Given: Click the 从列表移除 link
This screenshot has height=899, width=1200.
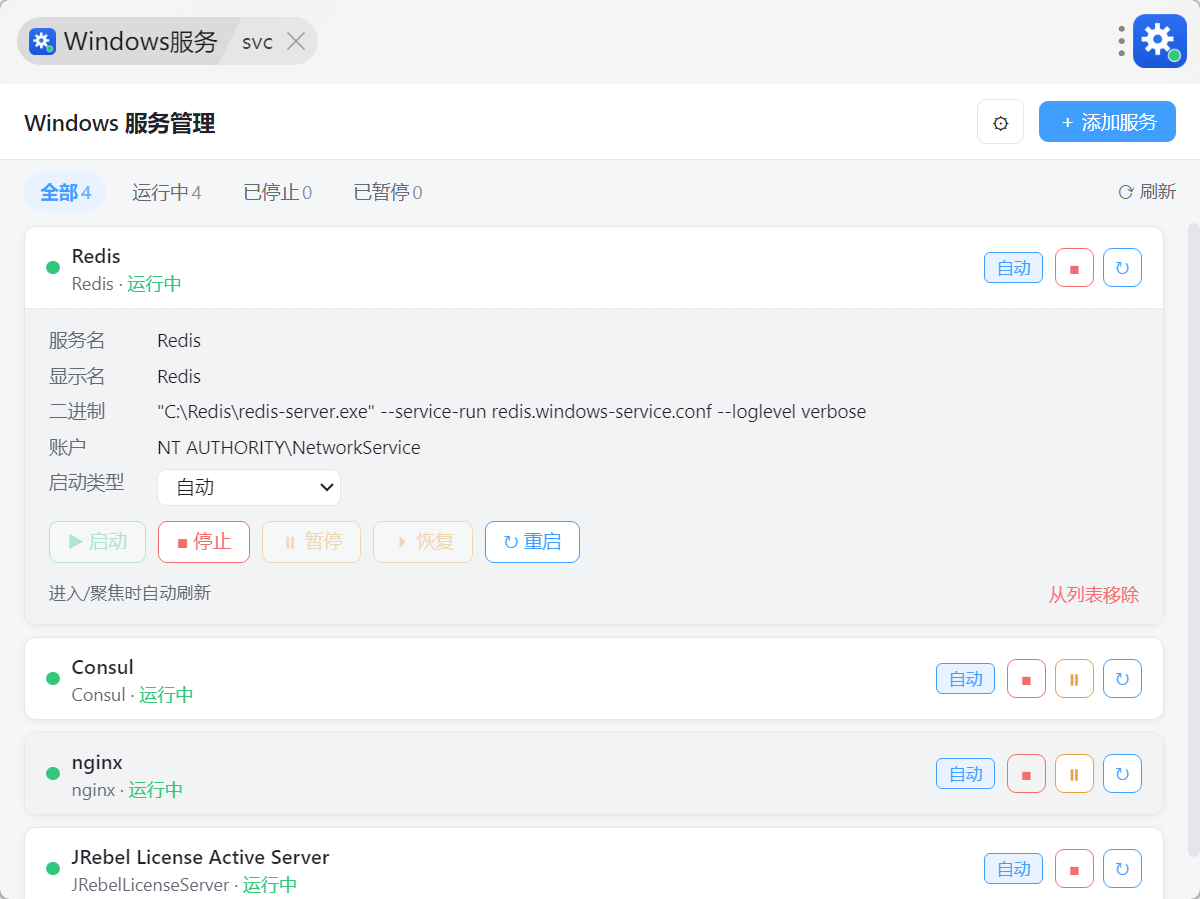Looking at the screenshot, I should pyautogui.click(x=1094, y=595).
